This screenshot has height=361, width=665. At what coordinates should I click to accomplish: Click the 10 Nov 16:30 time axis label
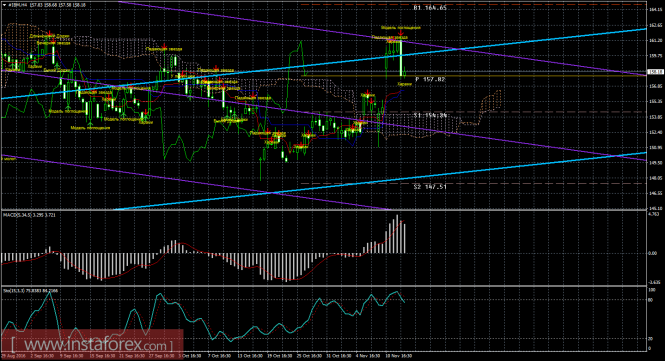(x=398, y=356)
